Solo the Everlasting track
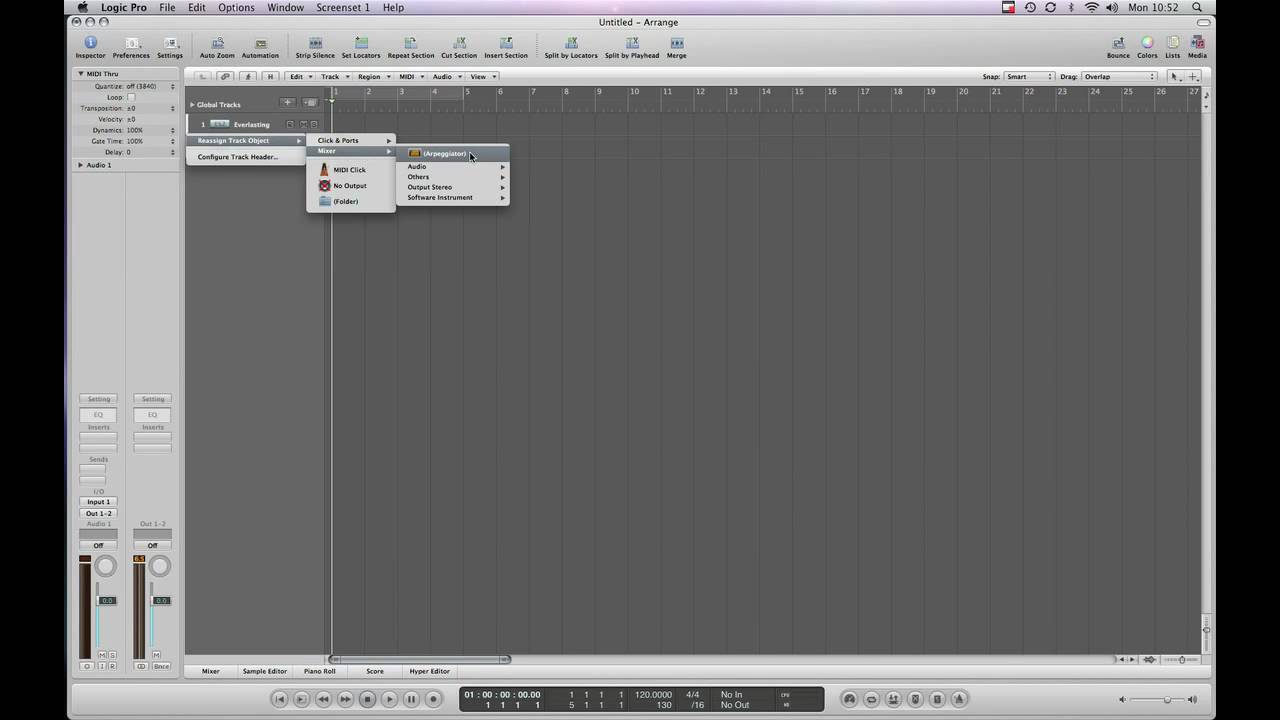Viewport: 1280px width, 720px height. point(313,125)
